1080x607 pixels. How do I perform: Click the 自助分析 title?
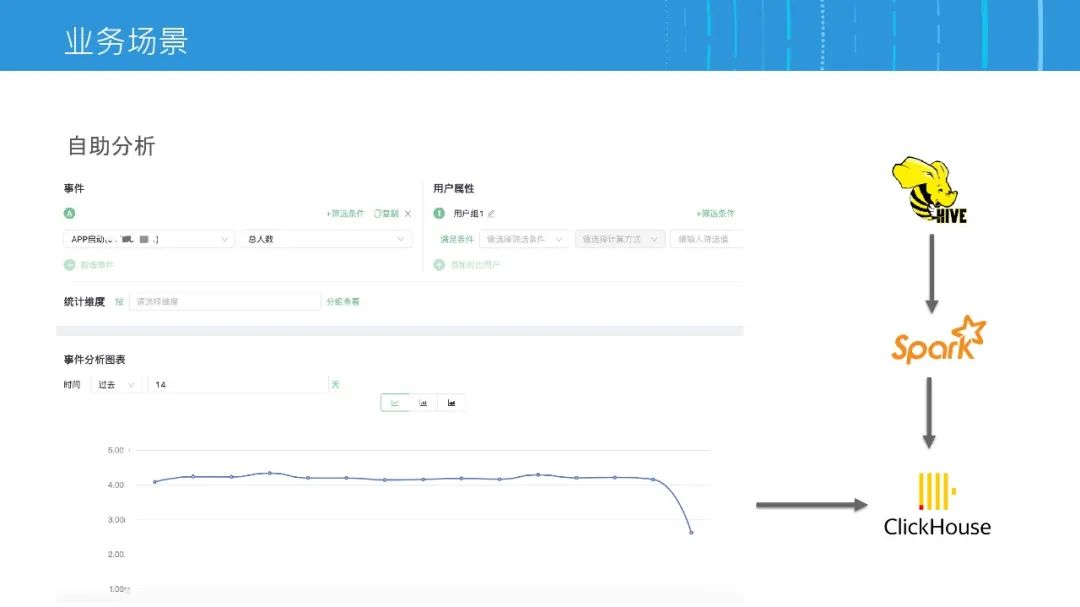click(111, 146)
